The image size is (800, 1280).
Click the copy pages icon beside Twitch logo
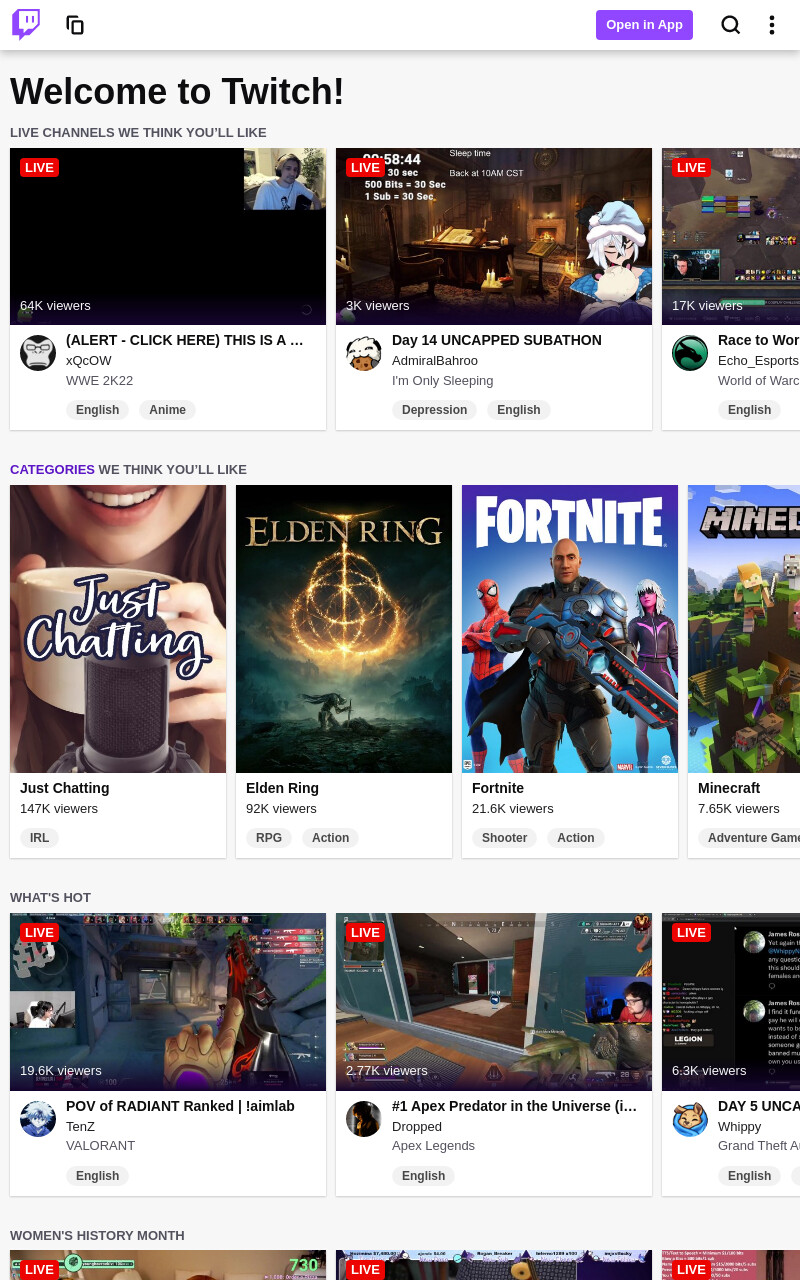tap(75, 25)
